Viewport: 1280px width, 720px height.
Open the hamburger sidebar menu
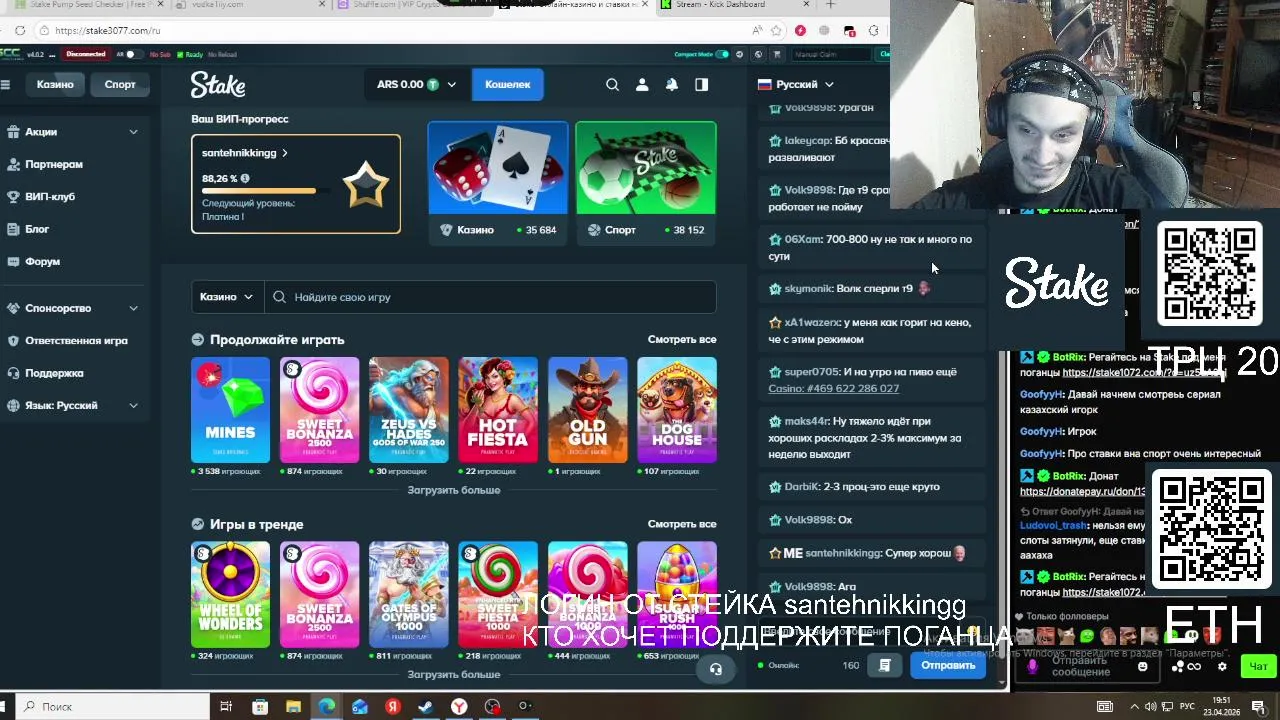click(x=5, y=85)
